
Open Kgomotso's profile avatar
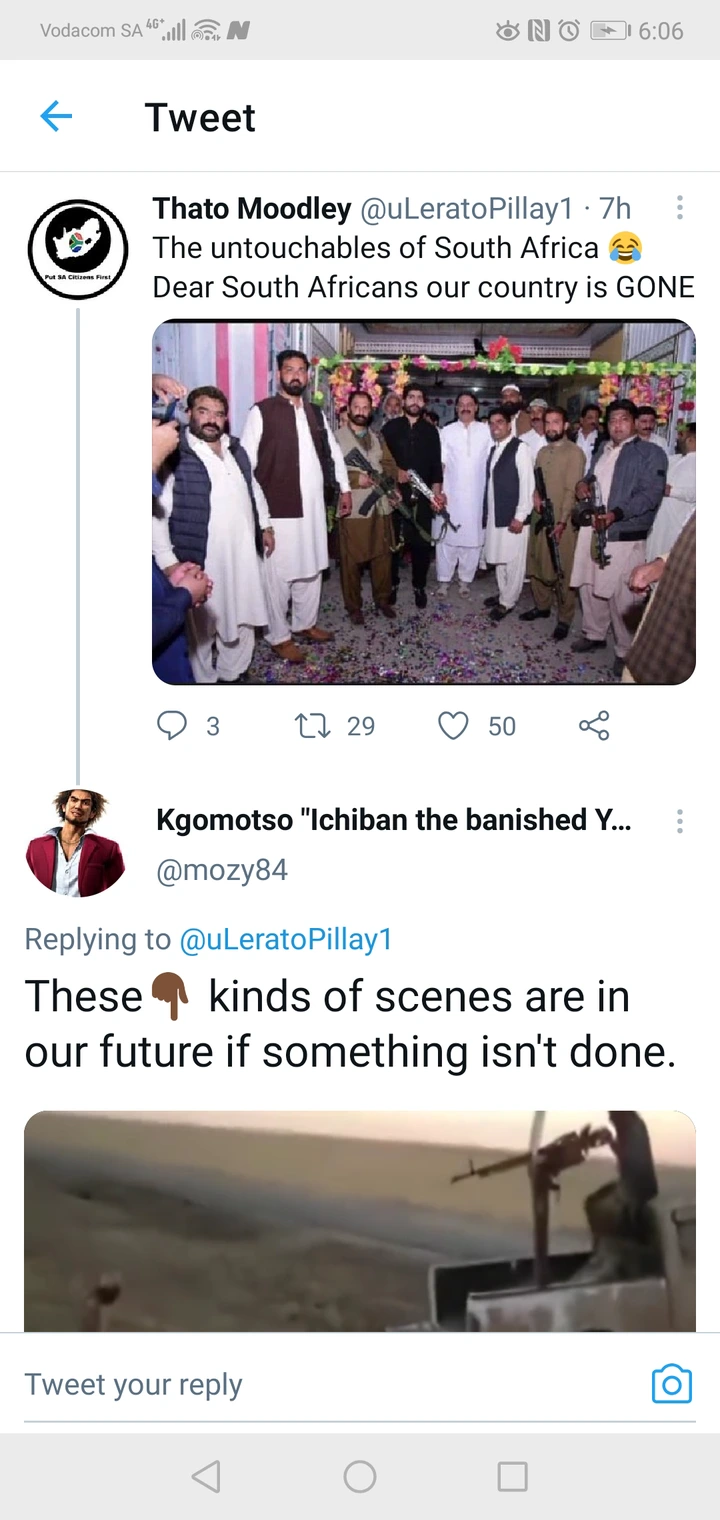click(76, 841)
